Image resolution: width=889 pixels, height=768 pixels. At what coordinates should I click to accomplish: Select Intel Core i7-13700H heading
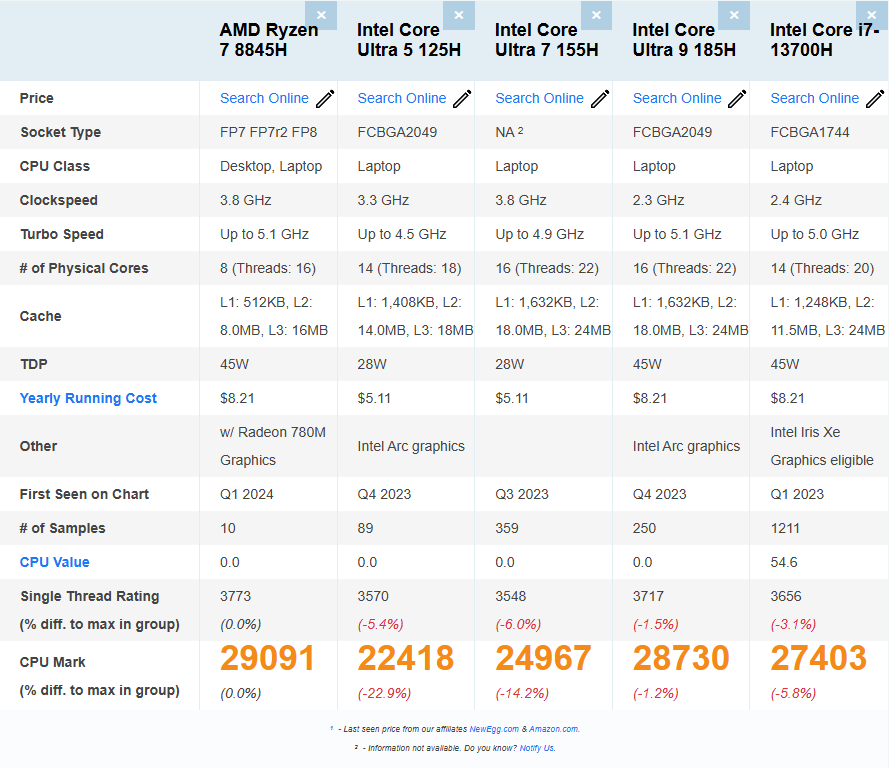824,40
